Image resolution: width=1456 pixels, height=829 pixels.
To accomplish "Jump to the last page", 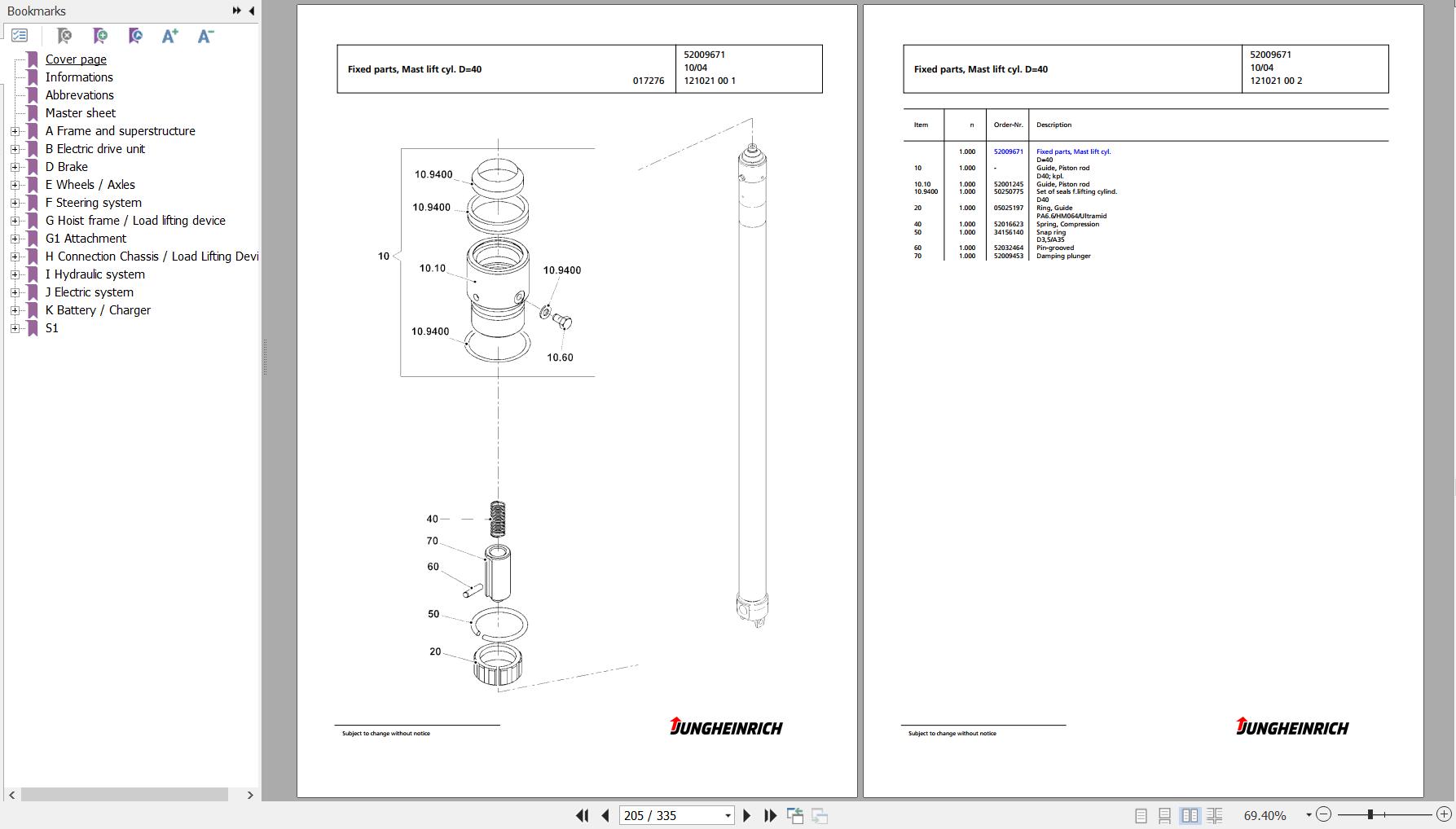I will (x=770, y=815).
